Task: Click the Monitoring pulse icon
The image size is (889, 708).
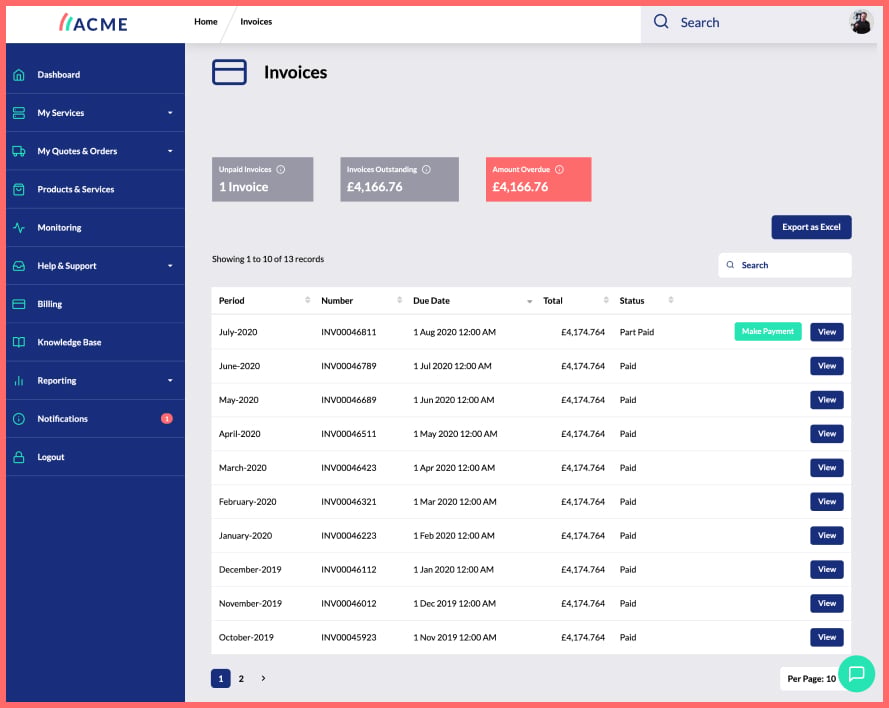Action: point(19,228)
